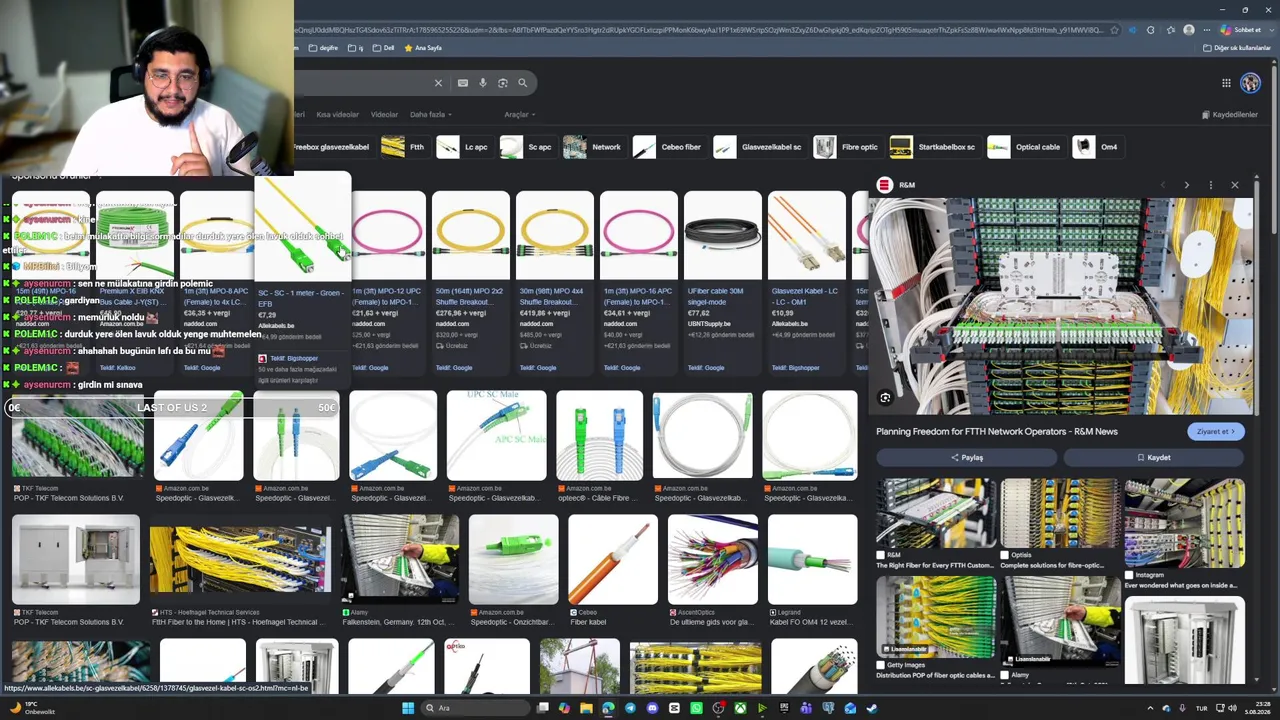
Task: Start voice search with microphone icon
Action: (483, 83)
